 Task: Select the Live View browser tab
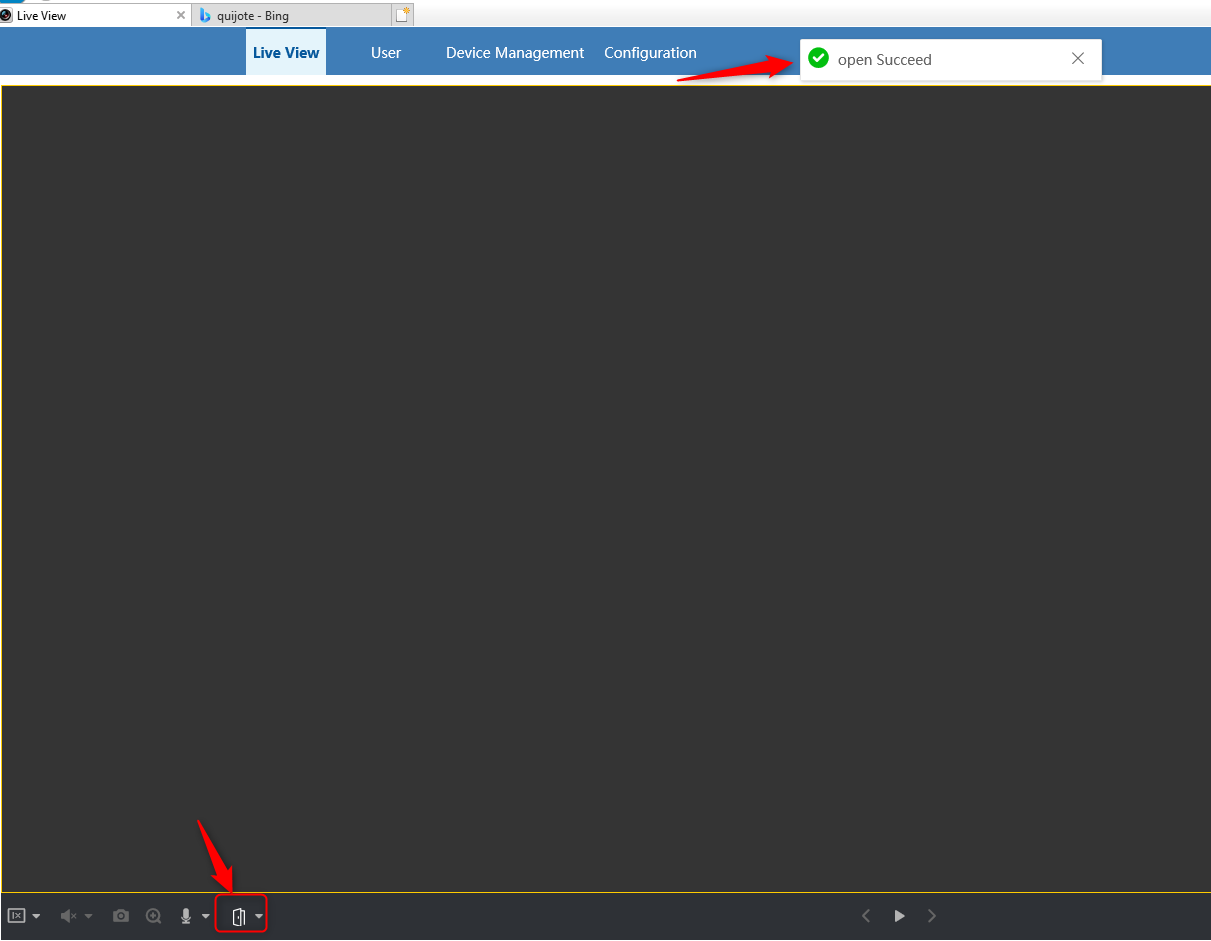(x=94, y=15)
